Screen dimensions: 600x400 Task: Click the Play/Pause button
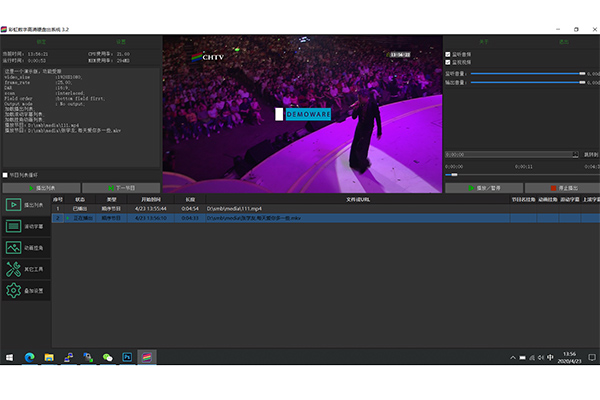[x=484, y=188]
